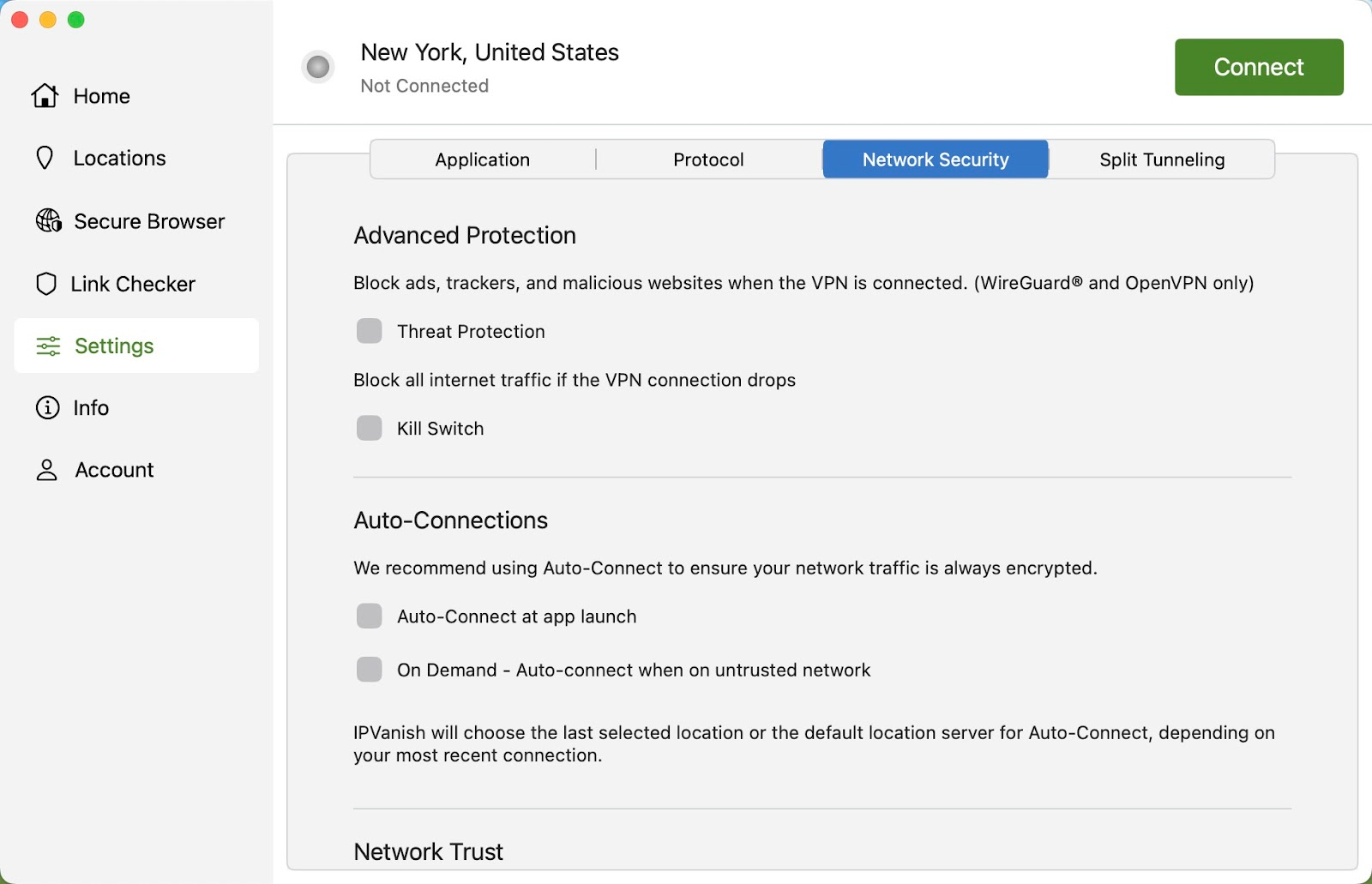This screenshot has height=884, width=1372.
Task: Click the Not Connected status text
Action: (x=424, y=86)
